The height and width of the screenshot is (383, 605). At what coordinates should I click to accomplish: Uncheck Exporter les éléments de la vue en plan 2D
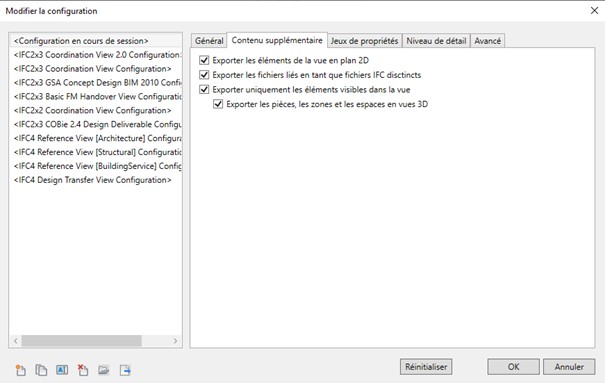(204, 60)
